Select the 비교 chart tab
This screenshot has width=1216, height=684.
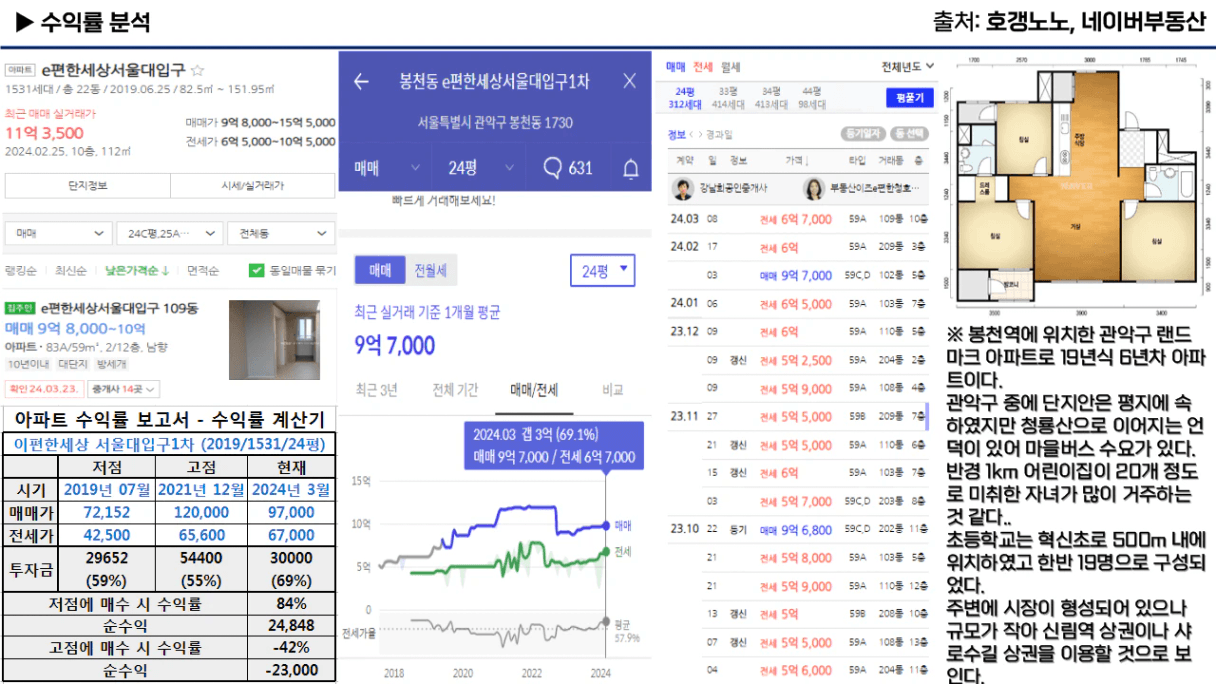tap(613, 390)
